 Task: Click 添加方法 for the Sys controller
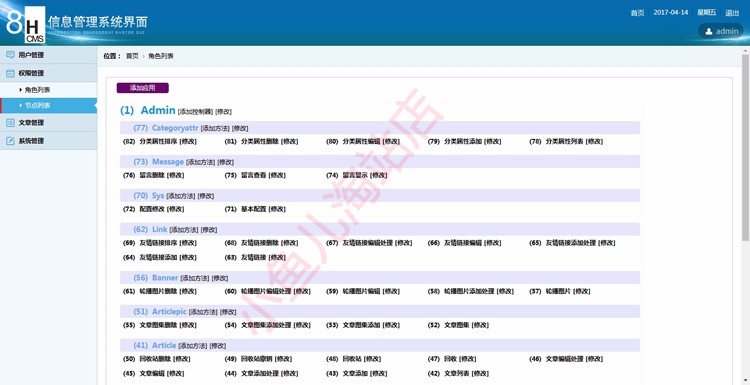tap(181, 196)
